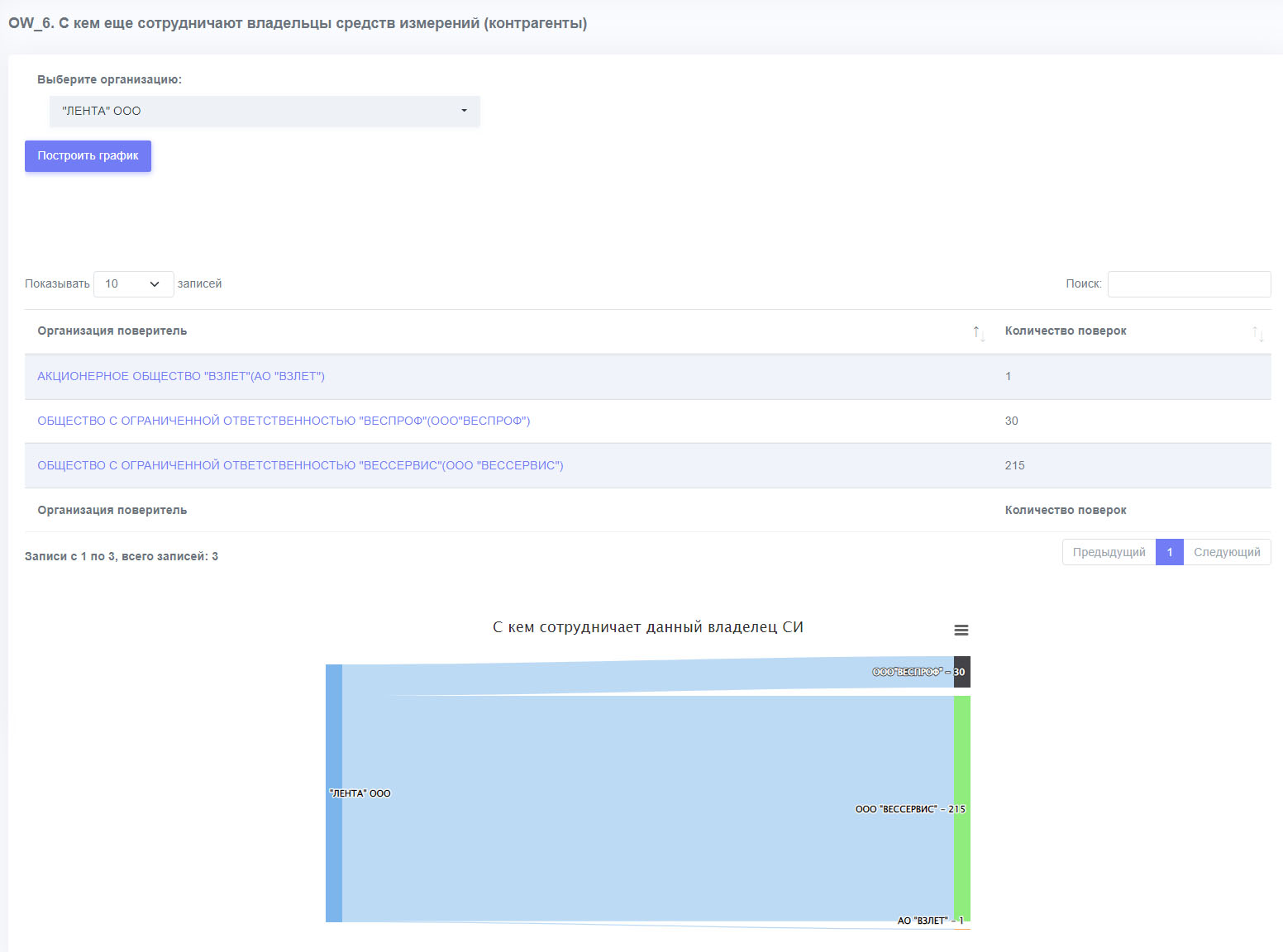
Task: Focus the Поиск search field
Action: click(x=1189, y=283)
